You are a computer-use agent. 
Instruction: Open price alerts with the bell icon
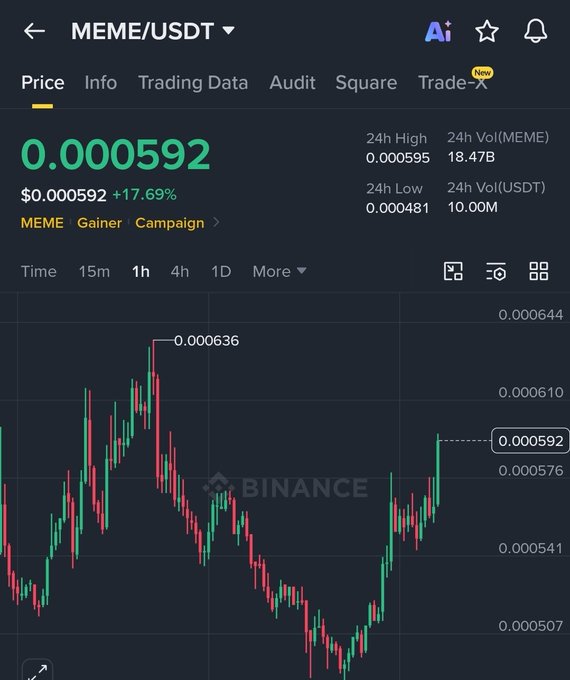pos(535,31)
